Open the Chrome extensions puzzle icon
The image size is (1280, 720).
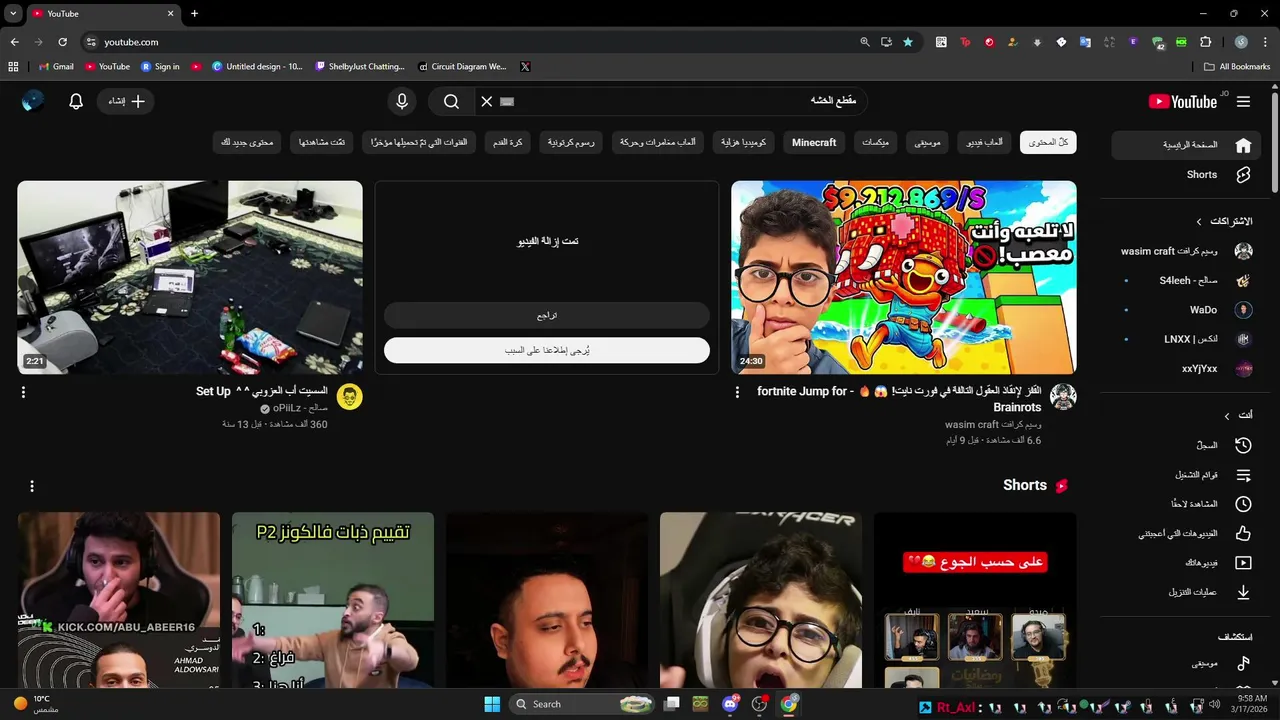[1205, 42]
